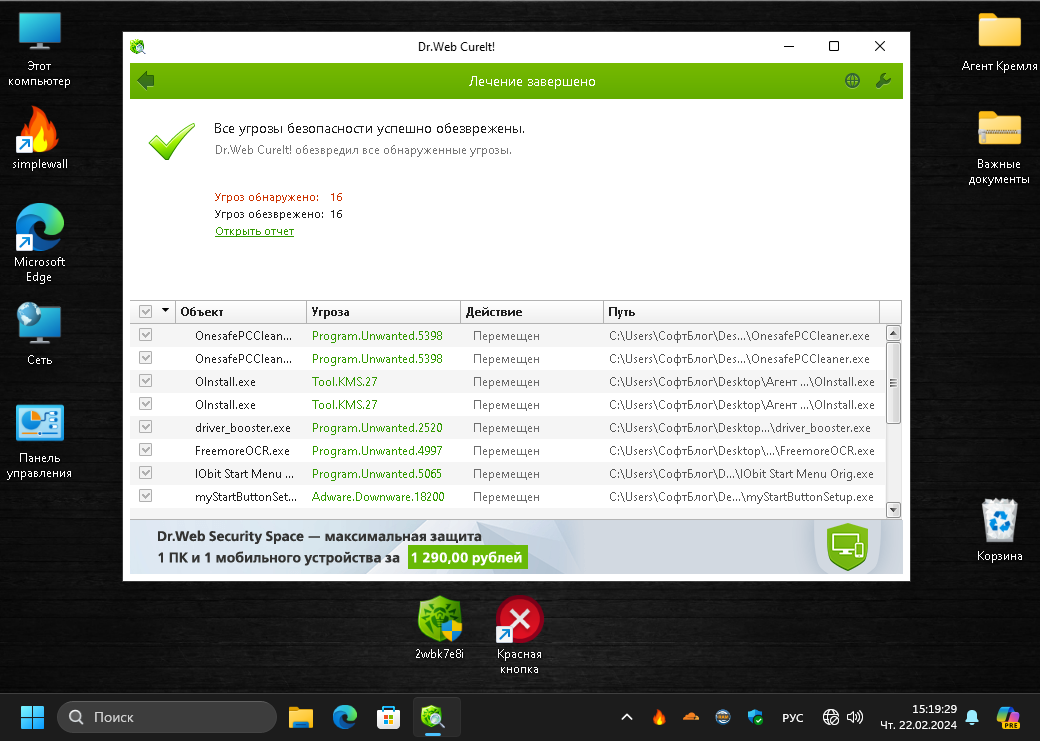This screenshot has width=1040, height=741.
Task: Open File Explorer from the taskbar
Action: point(300,717)
